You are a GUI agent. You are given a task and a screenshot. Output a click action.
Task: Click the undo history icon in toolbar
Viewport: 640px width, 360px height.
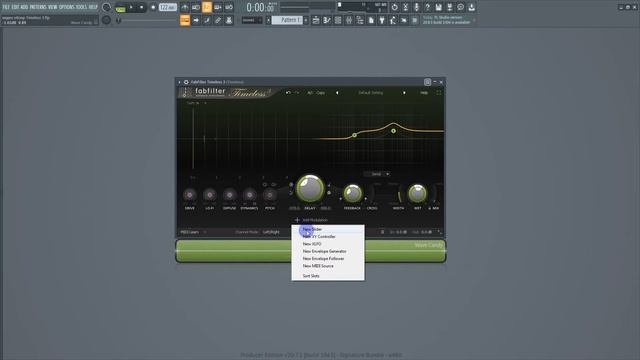pos(394,7)
